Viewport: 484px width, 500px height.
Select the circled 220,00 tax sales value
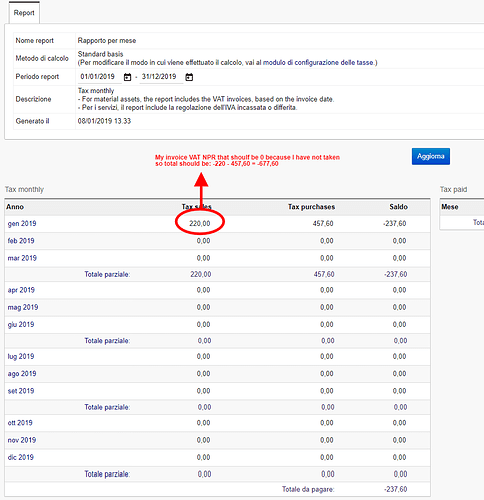click(x=200, y=223)
